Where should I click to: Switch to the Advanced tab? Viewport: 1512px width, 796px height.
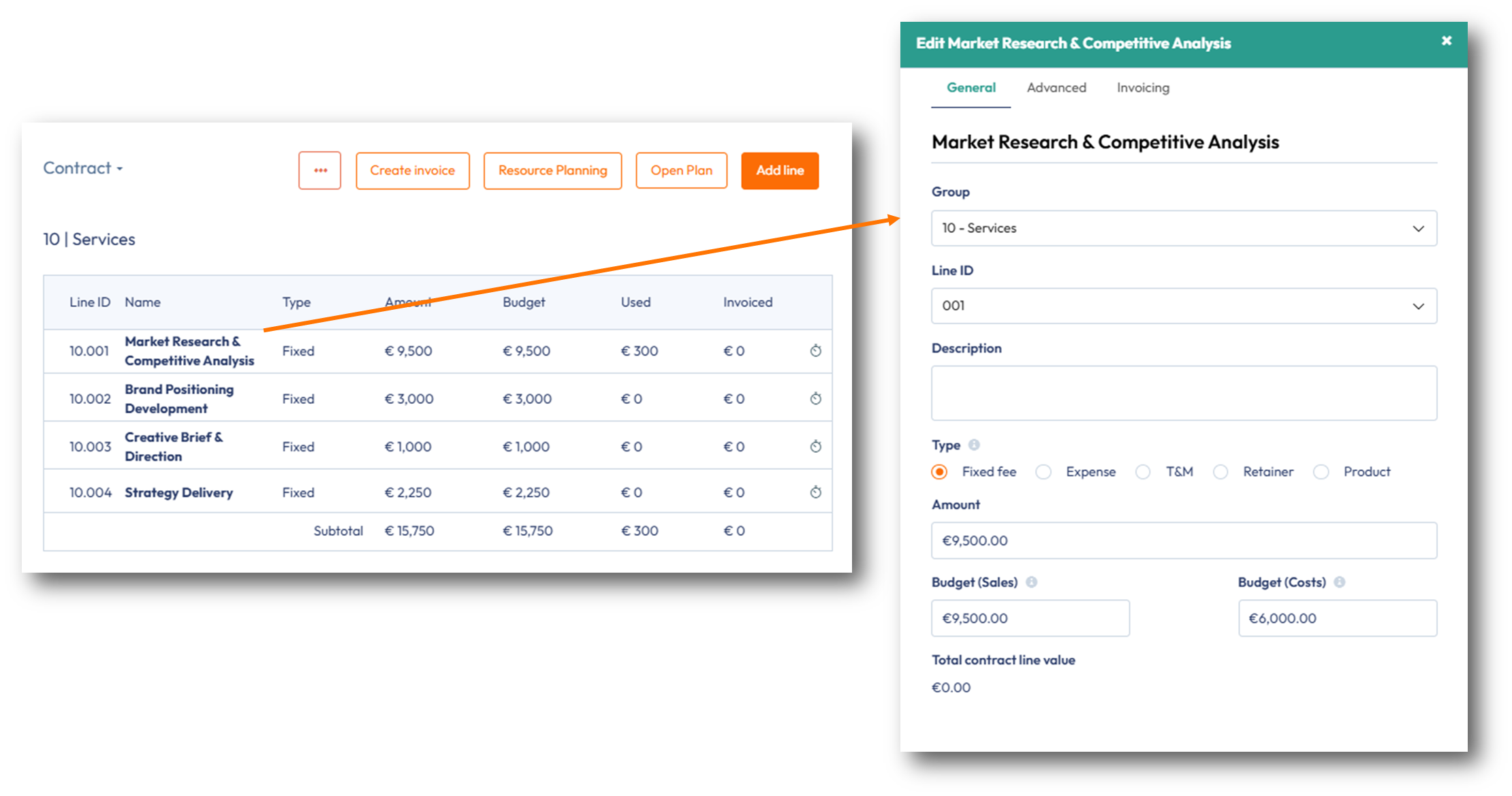1056,88
